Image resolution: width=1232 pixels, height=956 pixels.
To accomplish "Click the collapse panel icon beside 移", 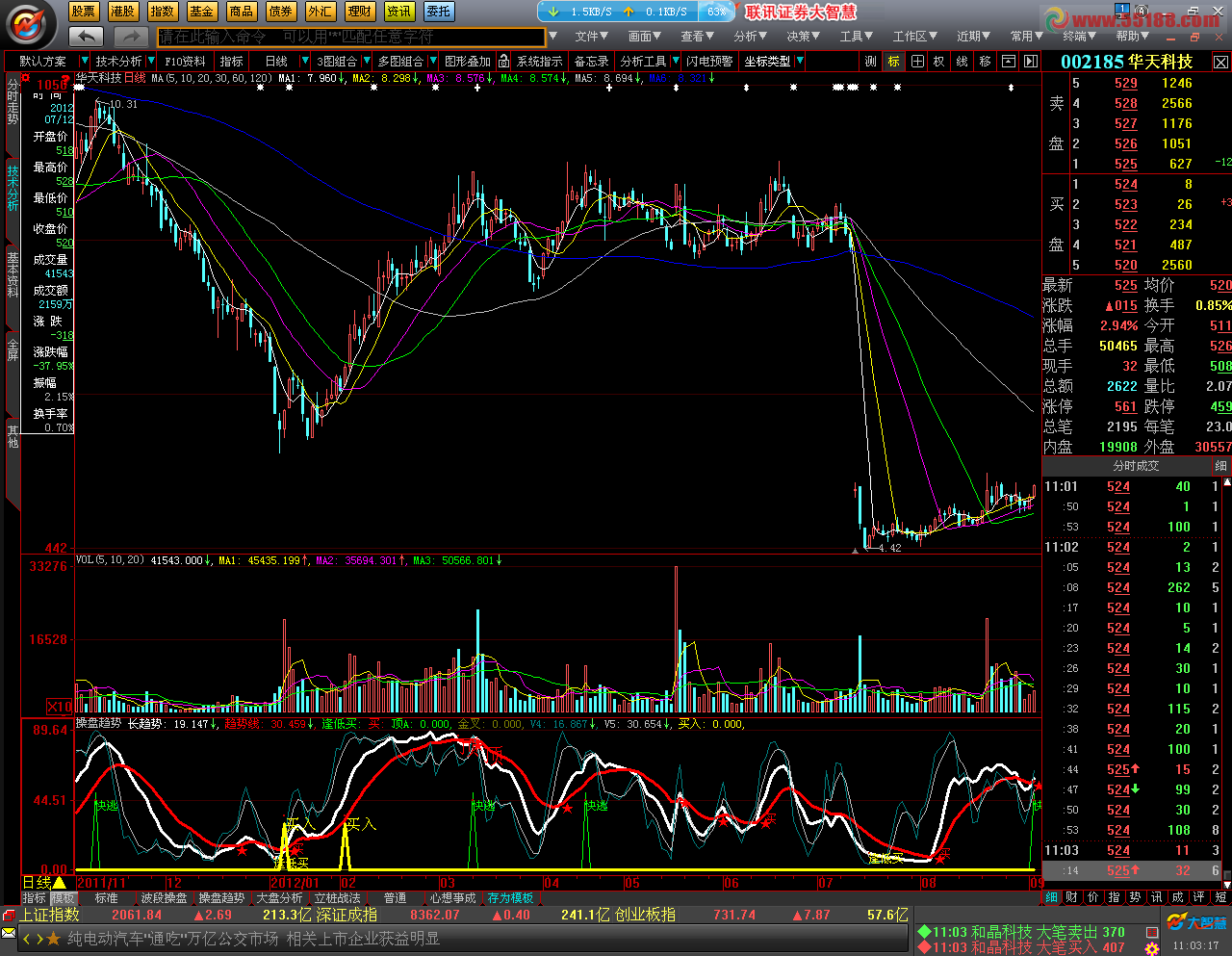I will coord(1009,61).
